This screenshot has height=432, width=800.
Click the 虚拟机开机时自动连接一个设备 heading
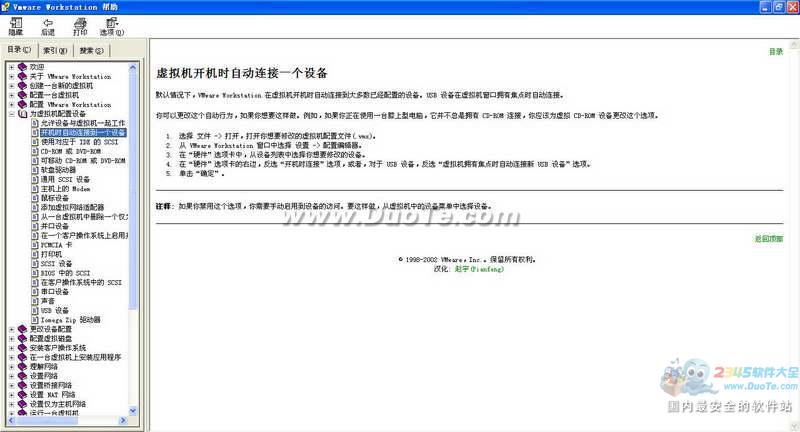241,73
